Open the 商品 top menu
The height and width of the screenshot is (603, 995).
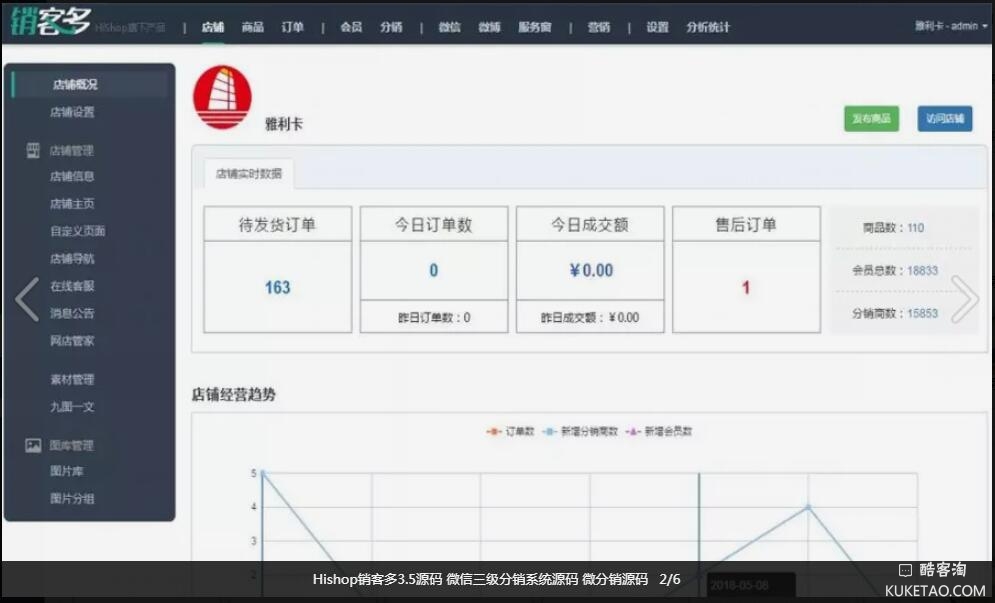pyautogui.click(x=253, y=27)
